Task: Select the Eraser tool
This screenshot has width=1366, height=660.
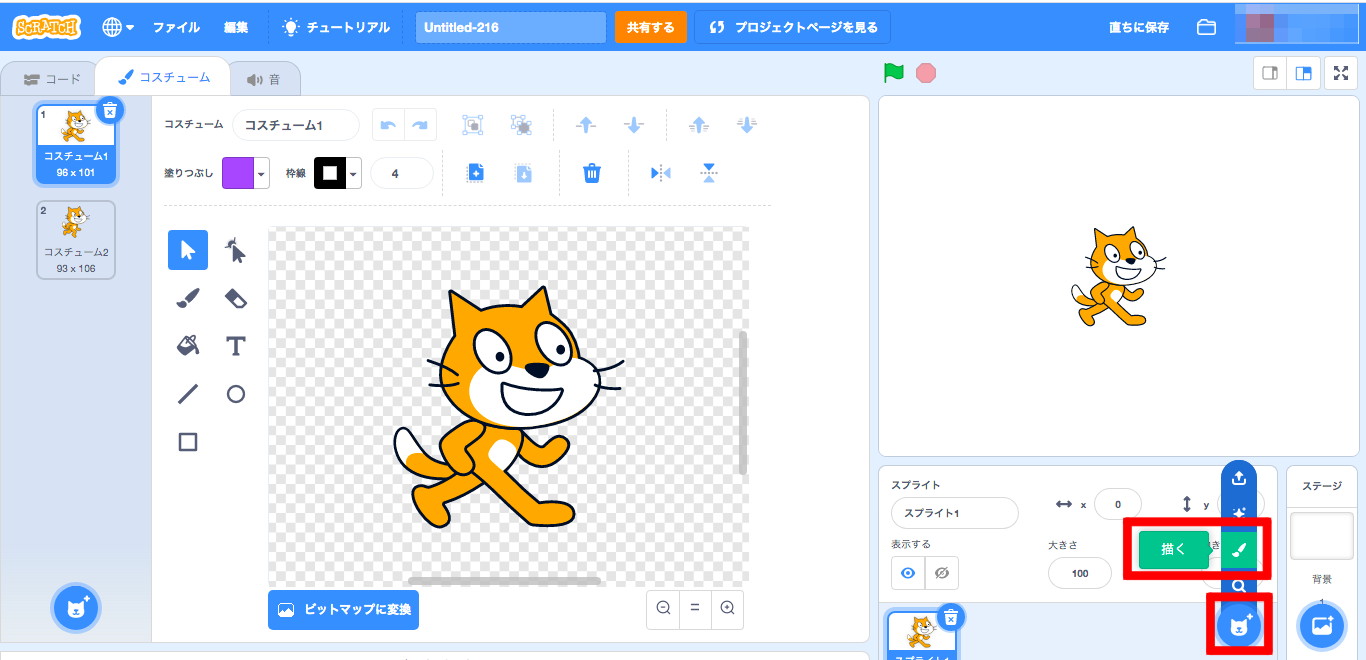Action: pos(235,298)
